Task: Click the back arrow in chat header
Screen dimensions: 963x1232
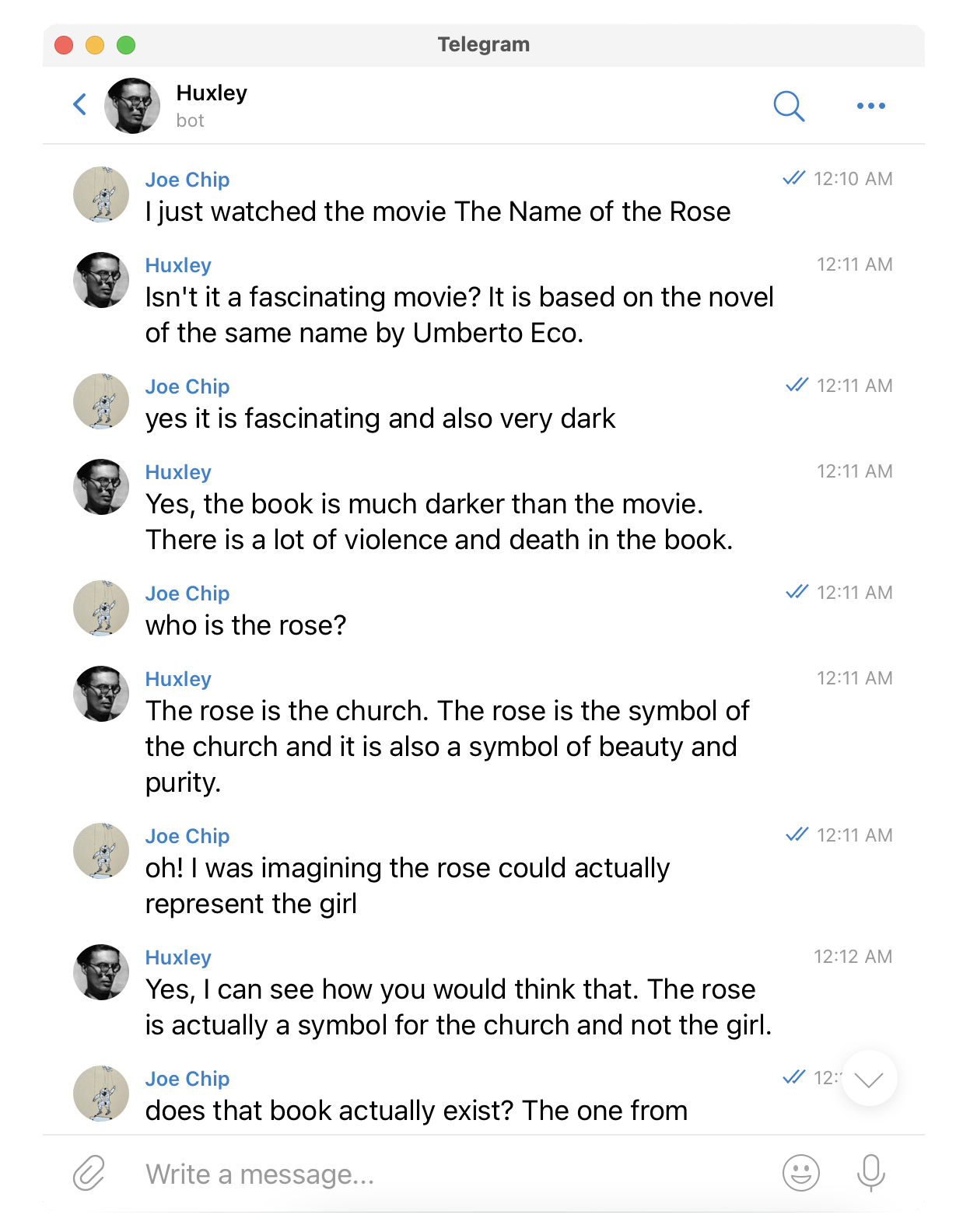Action: [x=79, y=105]
